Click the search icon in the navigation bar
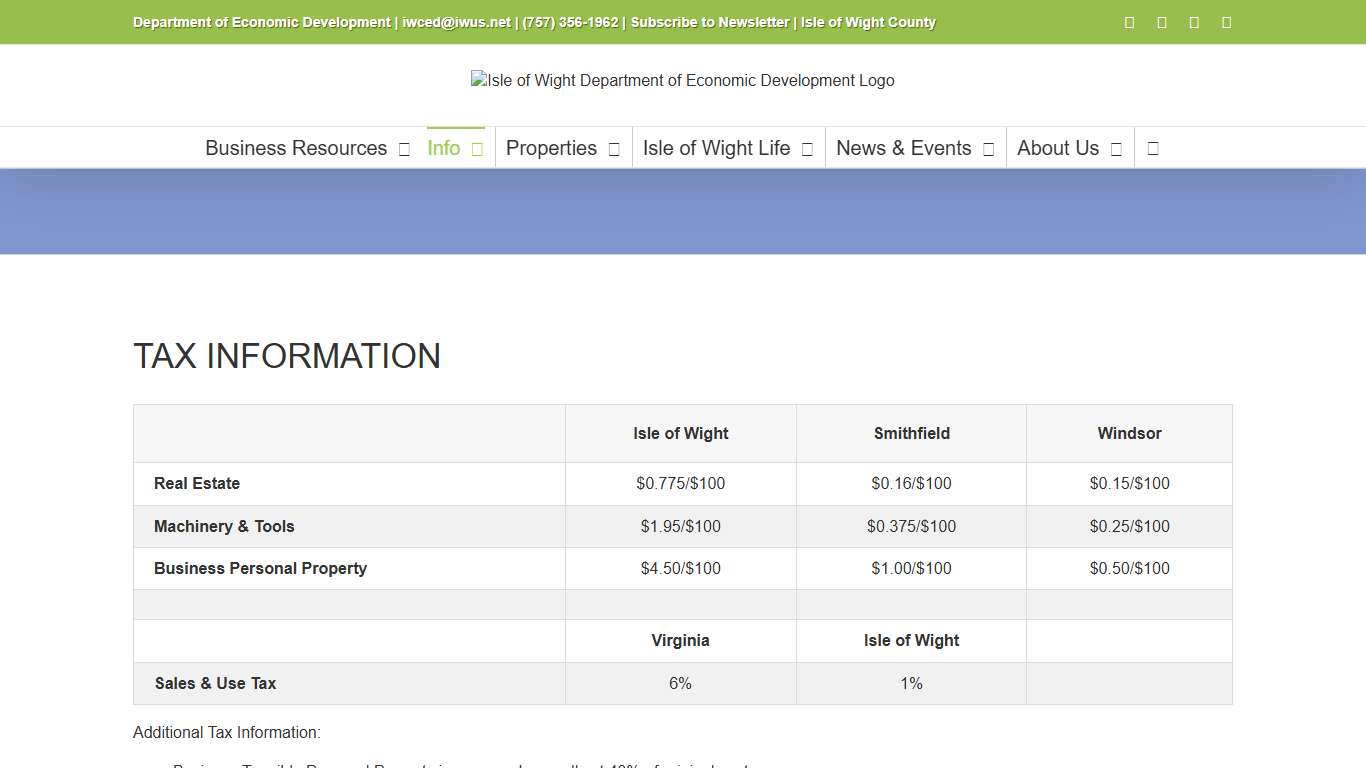This screenshot has width=1366, height=768. click(x=1152, y=147)
